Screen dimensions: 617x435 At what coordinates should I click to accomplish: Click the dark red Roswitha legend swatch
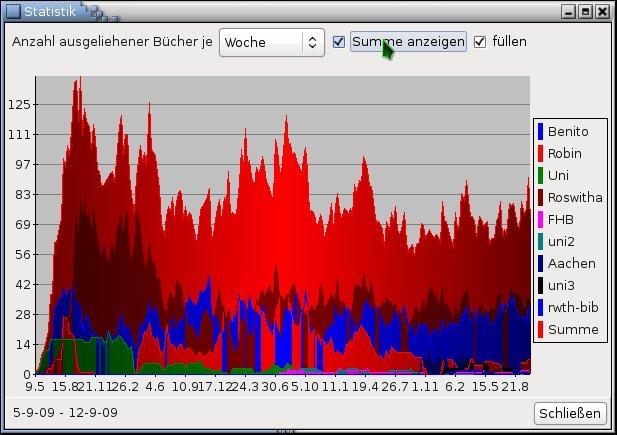pyautogui.click(x=540, y=198)
